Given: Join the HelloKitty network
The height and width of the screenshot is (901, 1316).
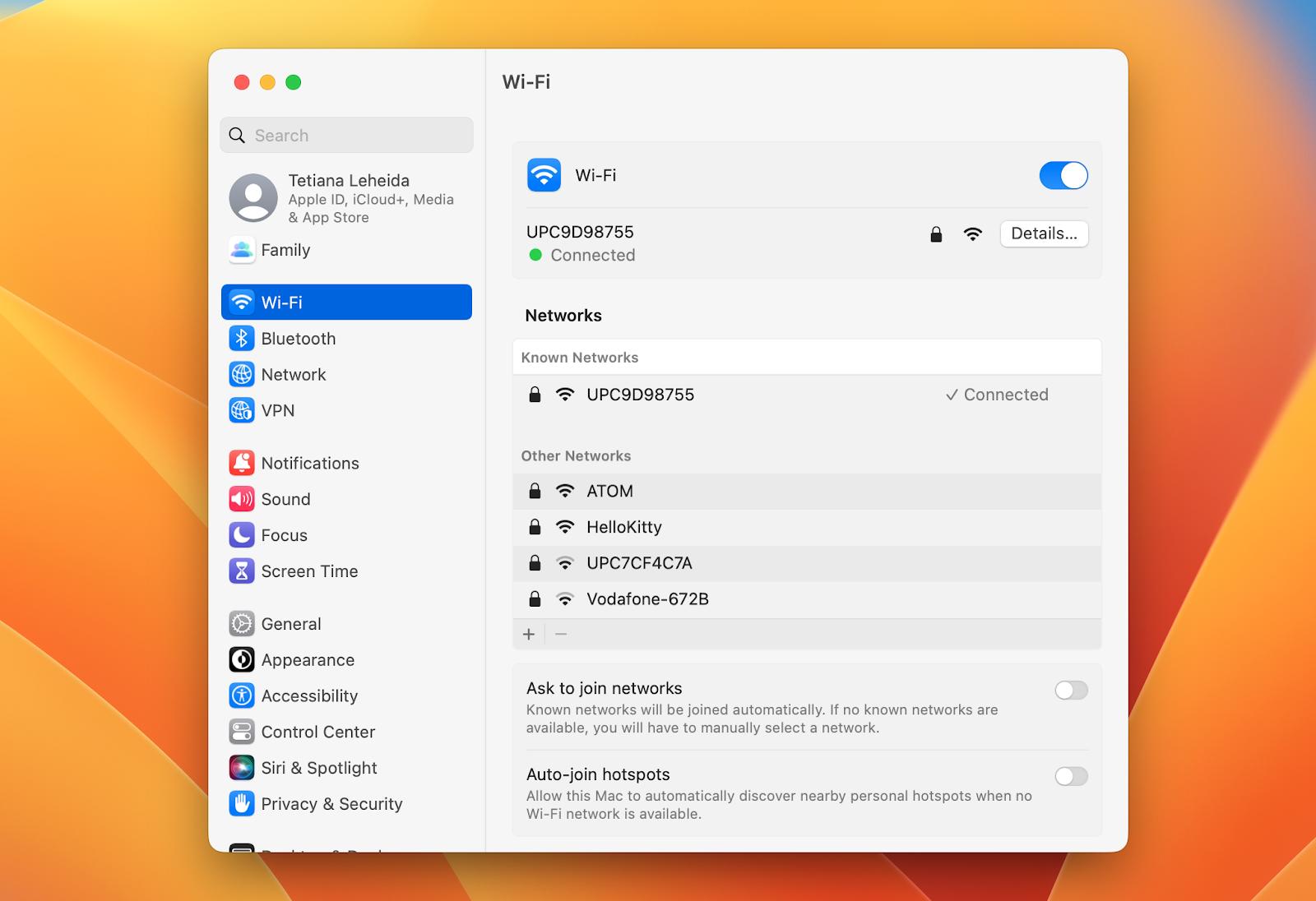Looking at the screenshot, I should [623, 528].
